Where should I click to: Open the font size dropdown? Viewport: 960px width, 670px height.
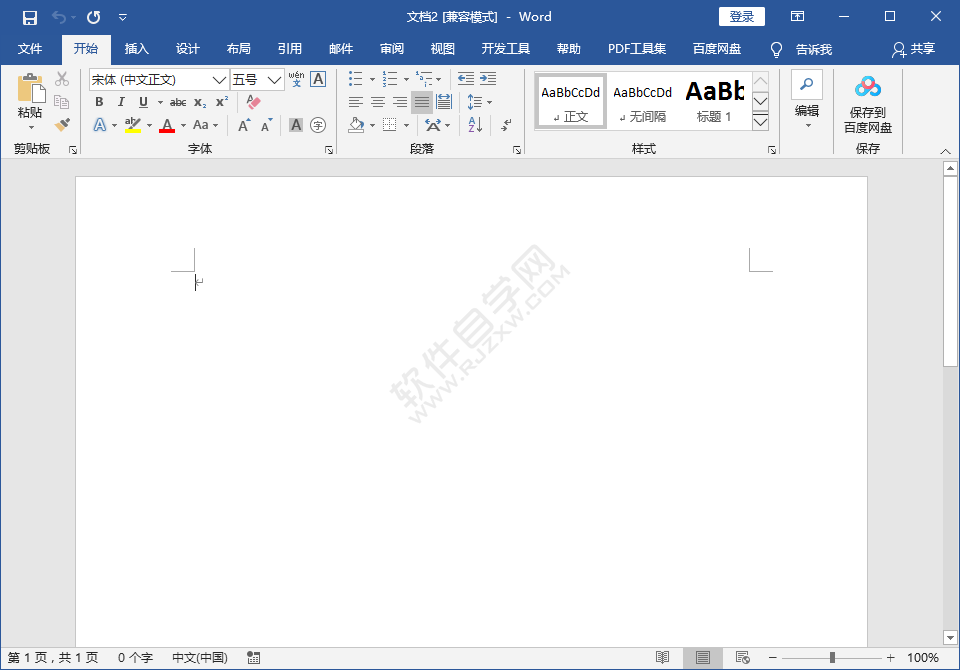click(272, 79)
